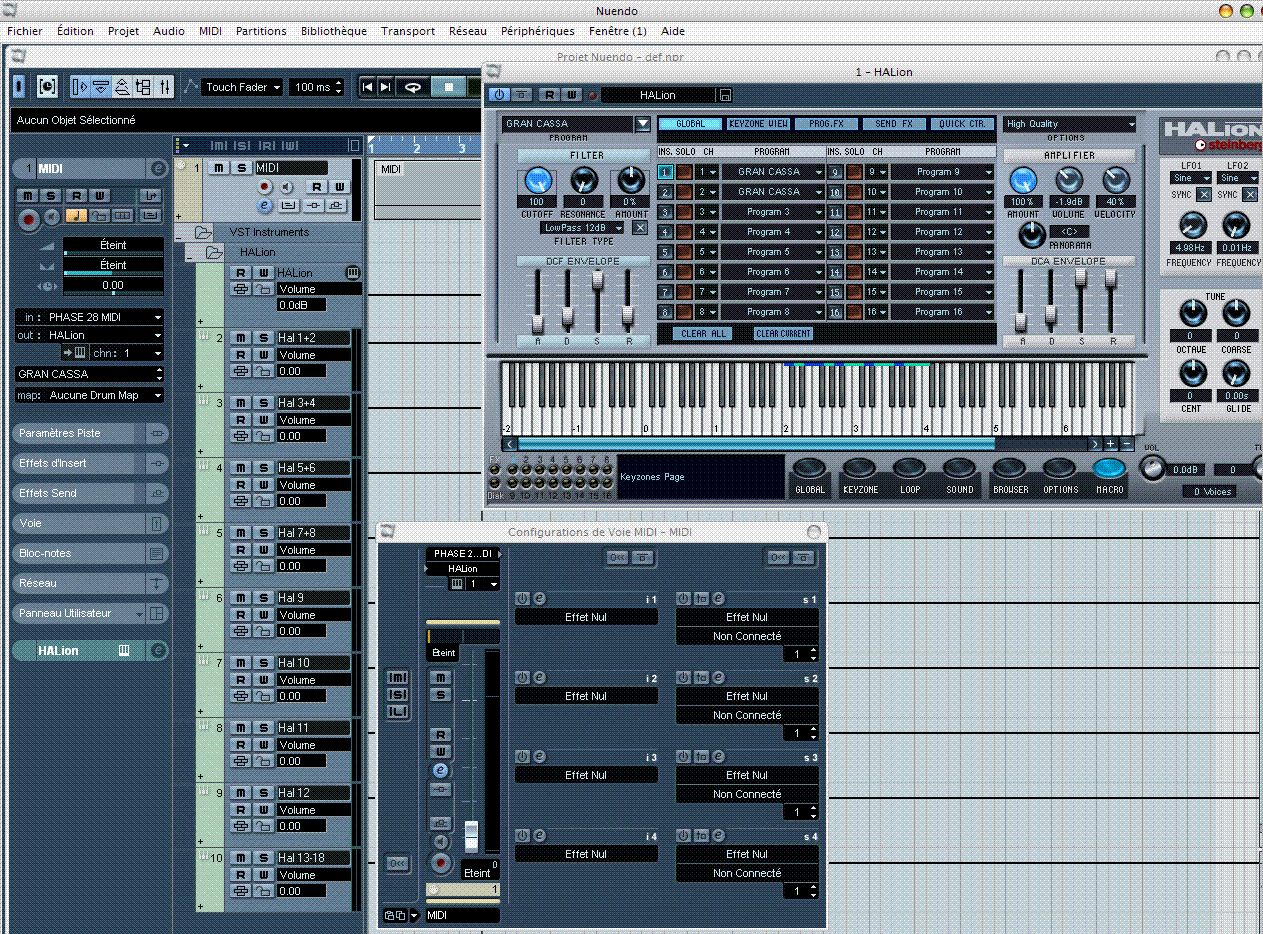1263x934 pixels.
Task: Toggle the Cycle loop button in the transport
Action: [x=412, y=88]
